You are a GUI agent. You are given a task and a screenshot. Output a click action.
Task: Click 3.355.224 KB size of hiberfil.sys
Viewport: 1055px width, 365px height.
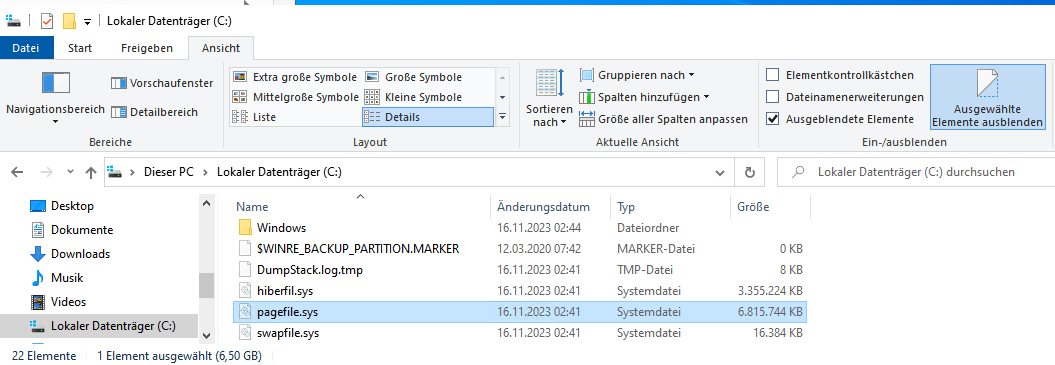[770, 291]
